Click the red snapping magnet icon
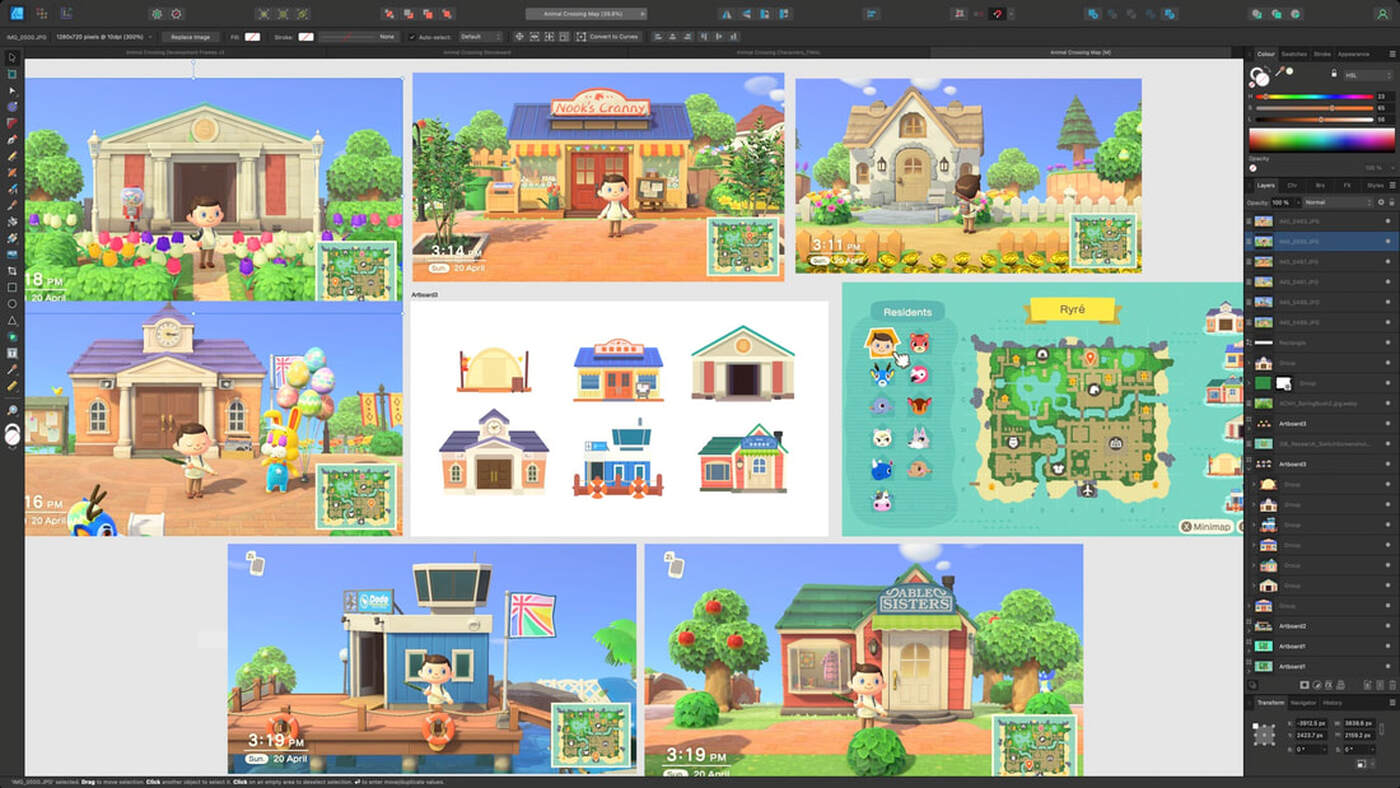 [997, 14]
